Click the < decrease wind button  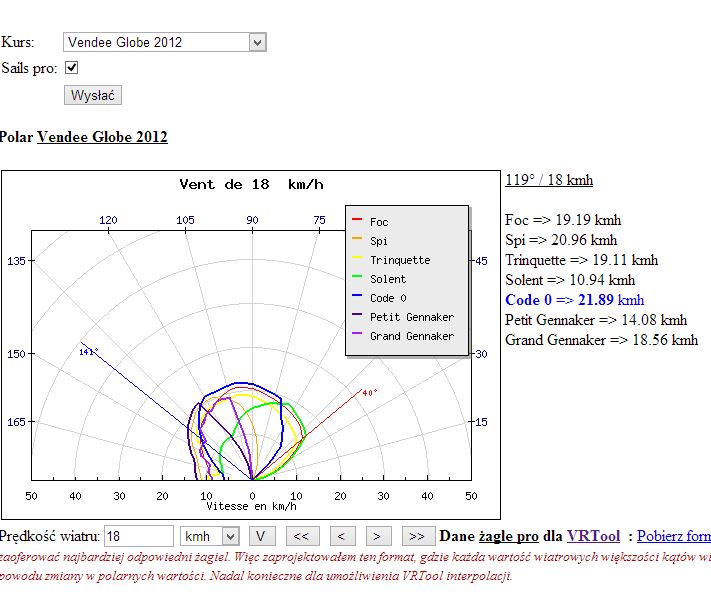pos(343,536)
